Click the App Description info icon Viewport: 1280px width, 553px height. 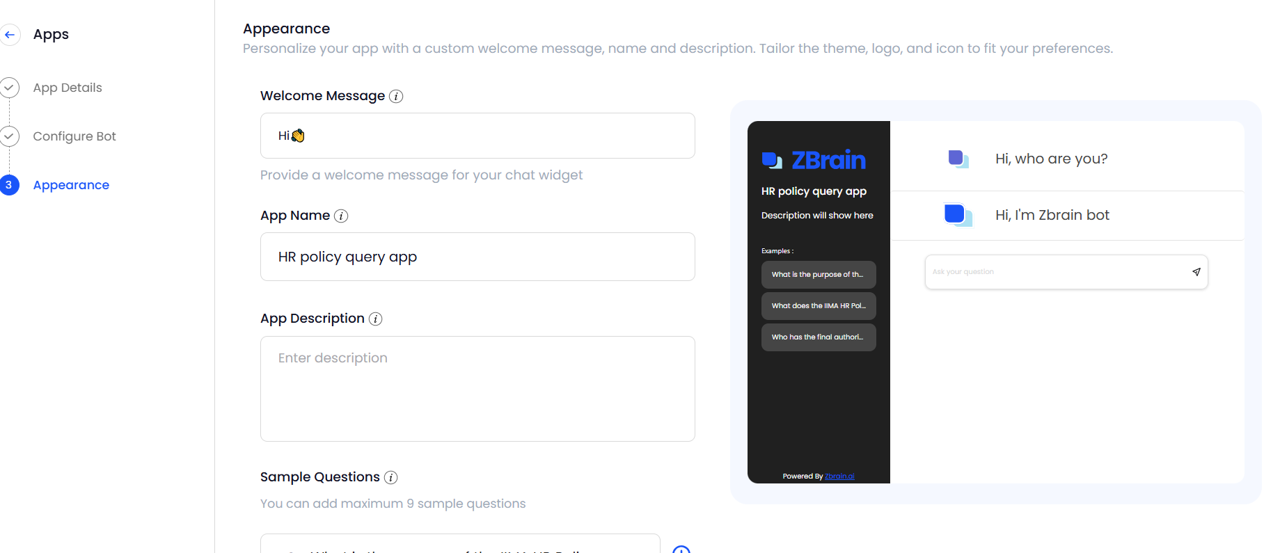[x=376, y=319]
